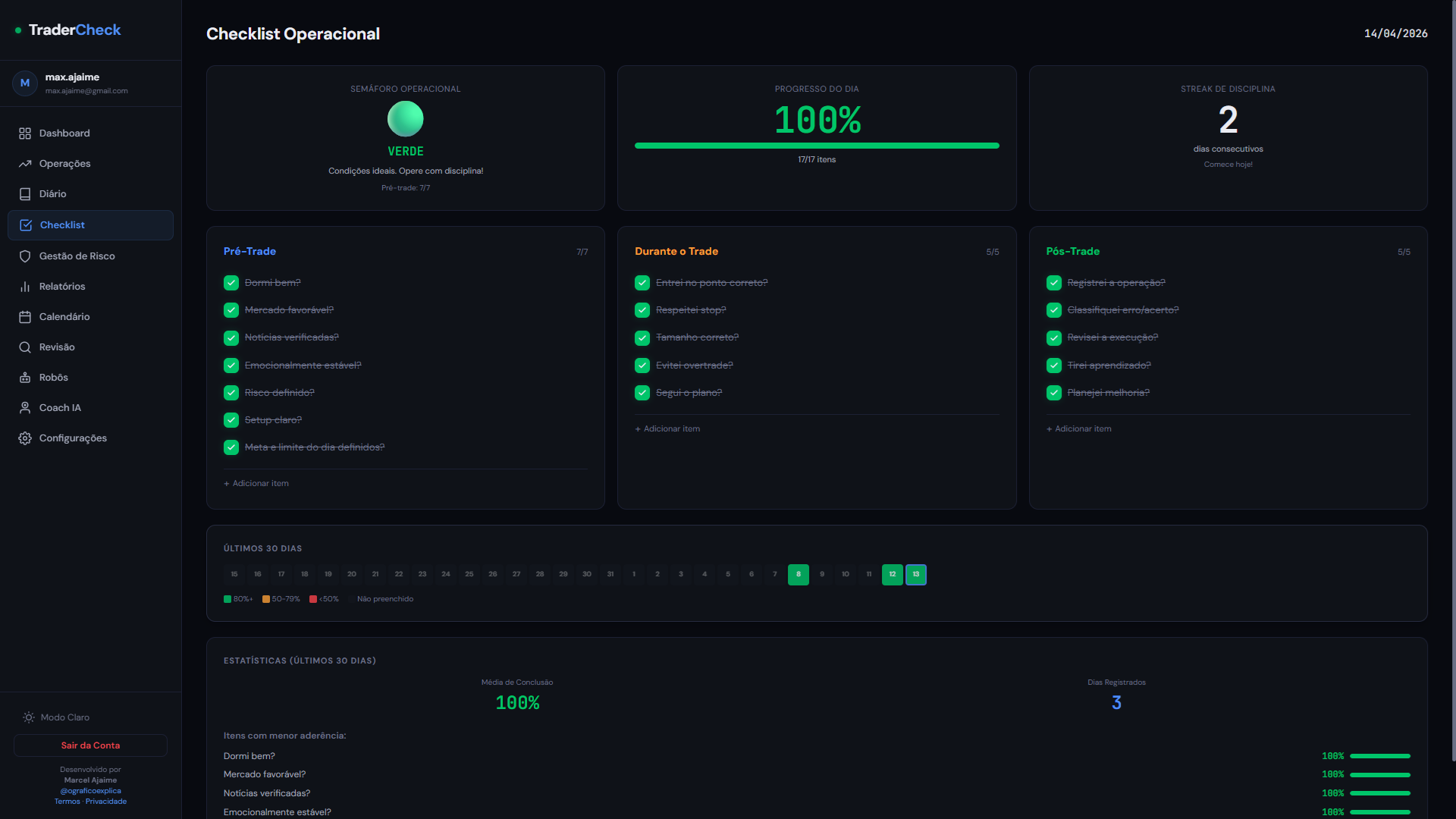
Task: Open the Dashboard section
Action: click(64, 133)
